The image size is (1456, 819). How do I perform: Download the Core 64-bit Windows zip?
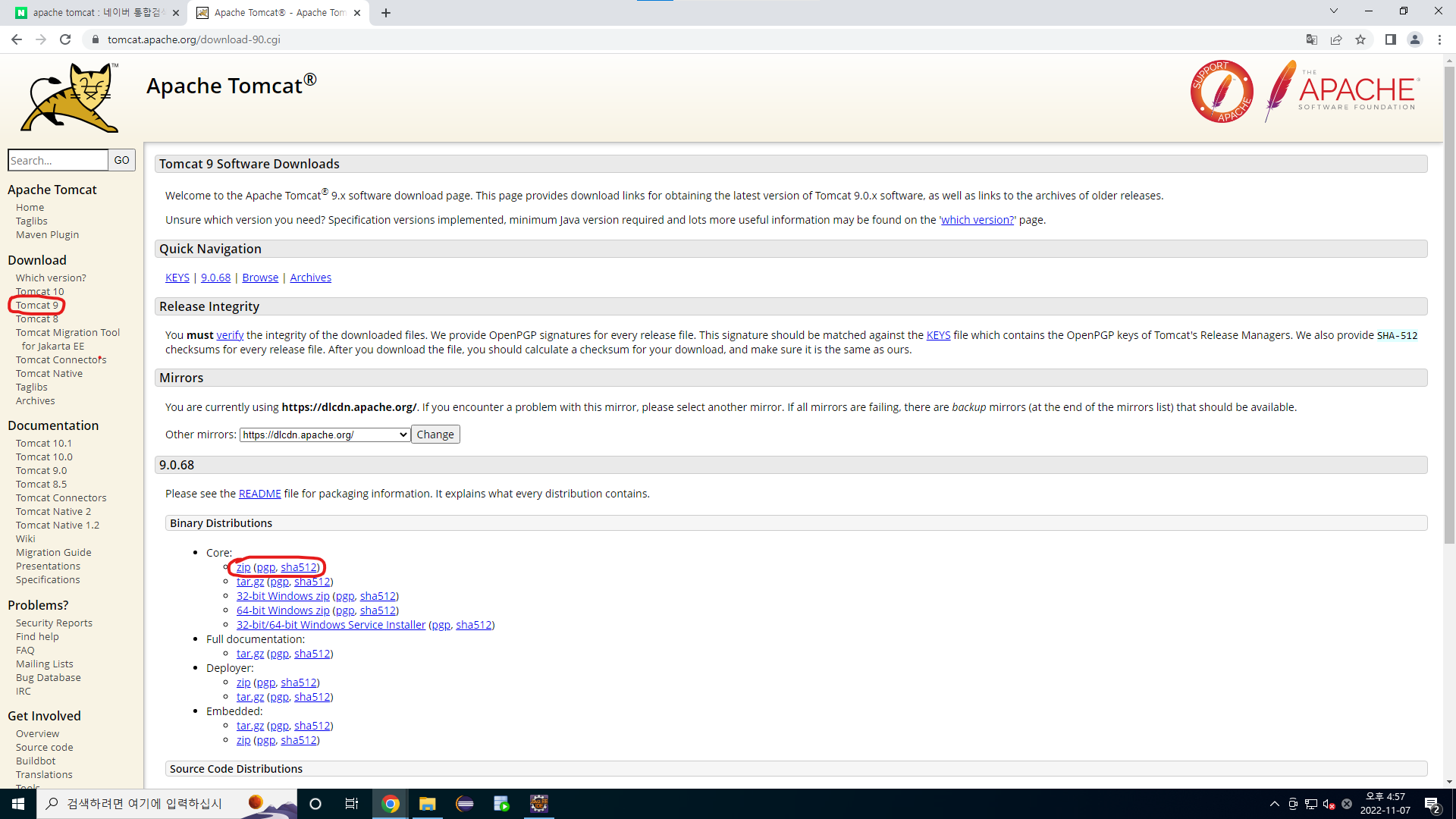283,610
